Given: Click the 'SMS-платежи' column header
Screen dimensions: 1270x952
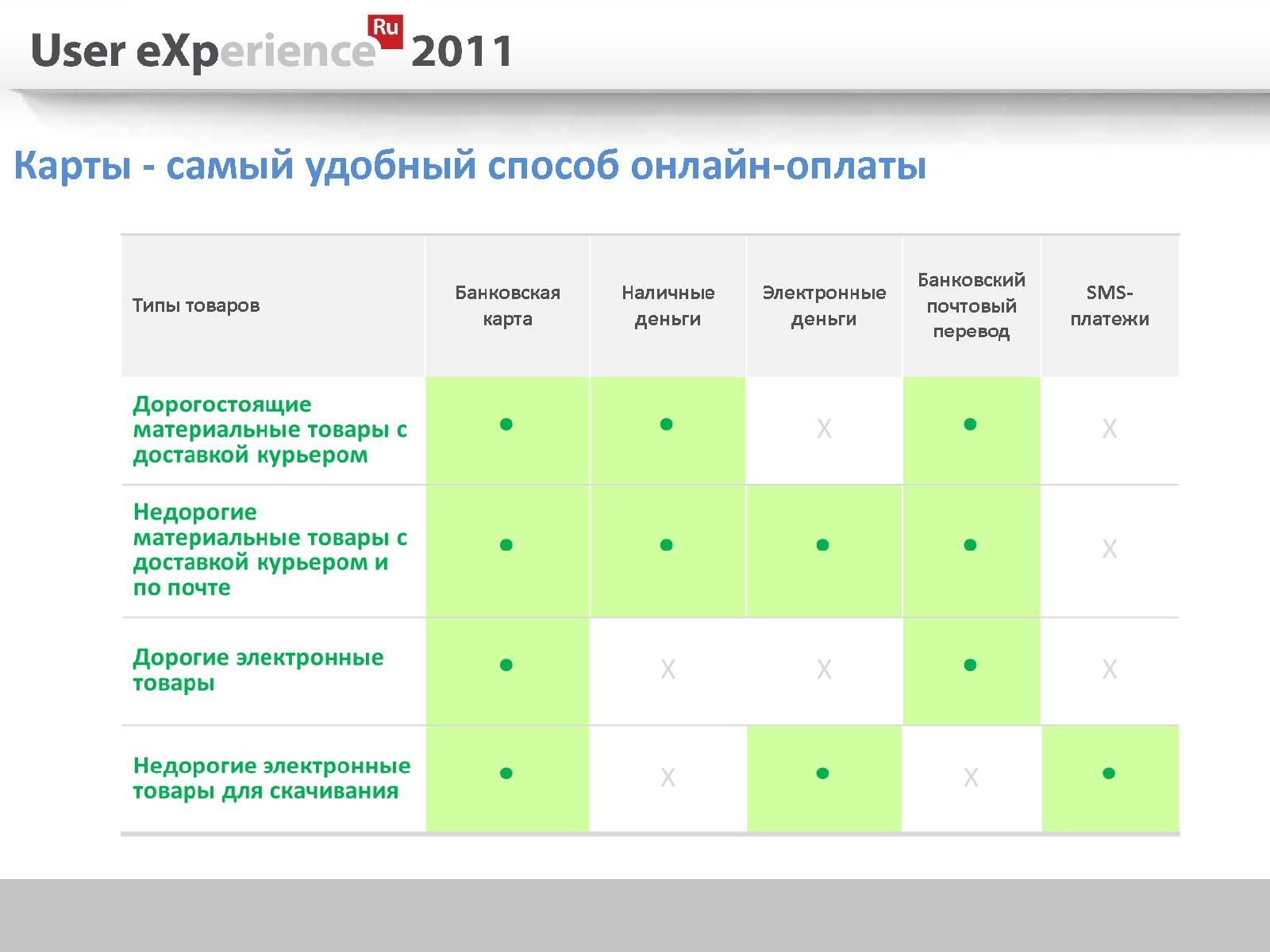Looking at the screenshot, I should (1110, 305).
